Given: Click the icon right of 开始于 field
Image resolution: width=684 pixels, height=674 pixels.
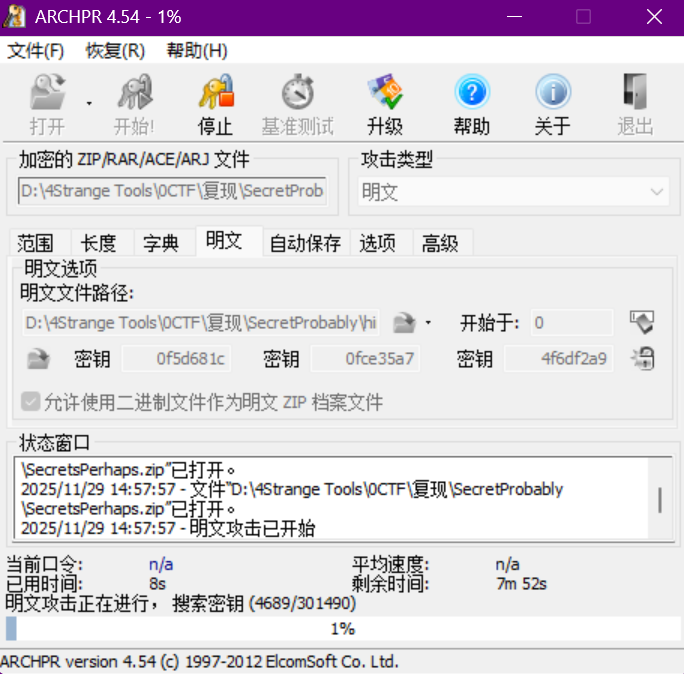Looking at the screenshot, I should [641, 322].
